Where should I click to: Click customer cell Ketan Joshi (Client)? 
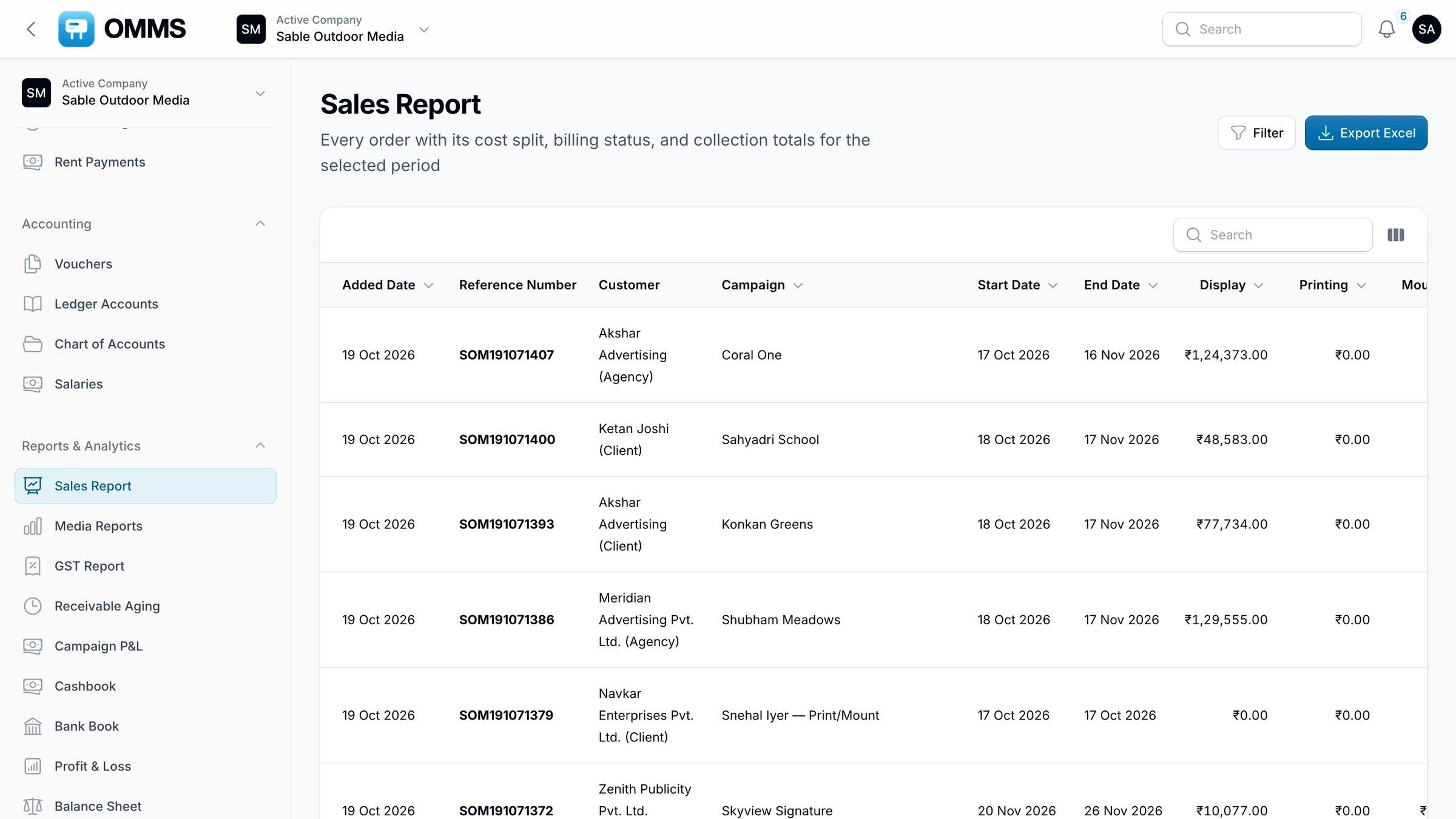[633, 440]
